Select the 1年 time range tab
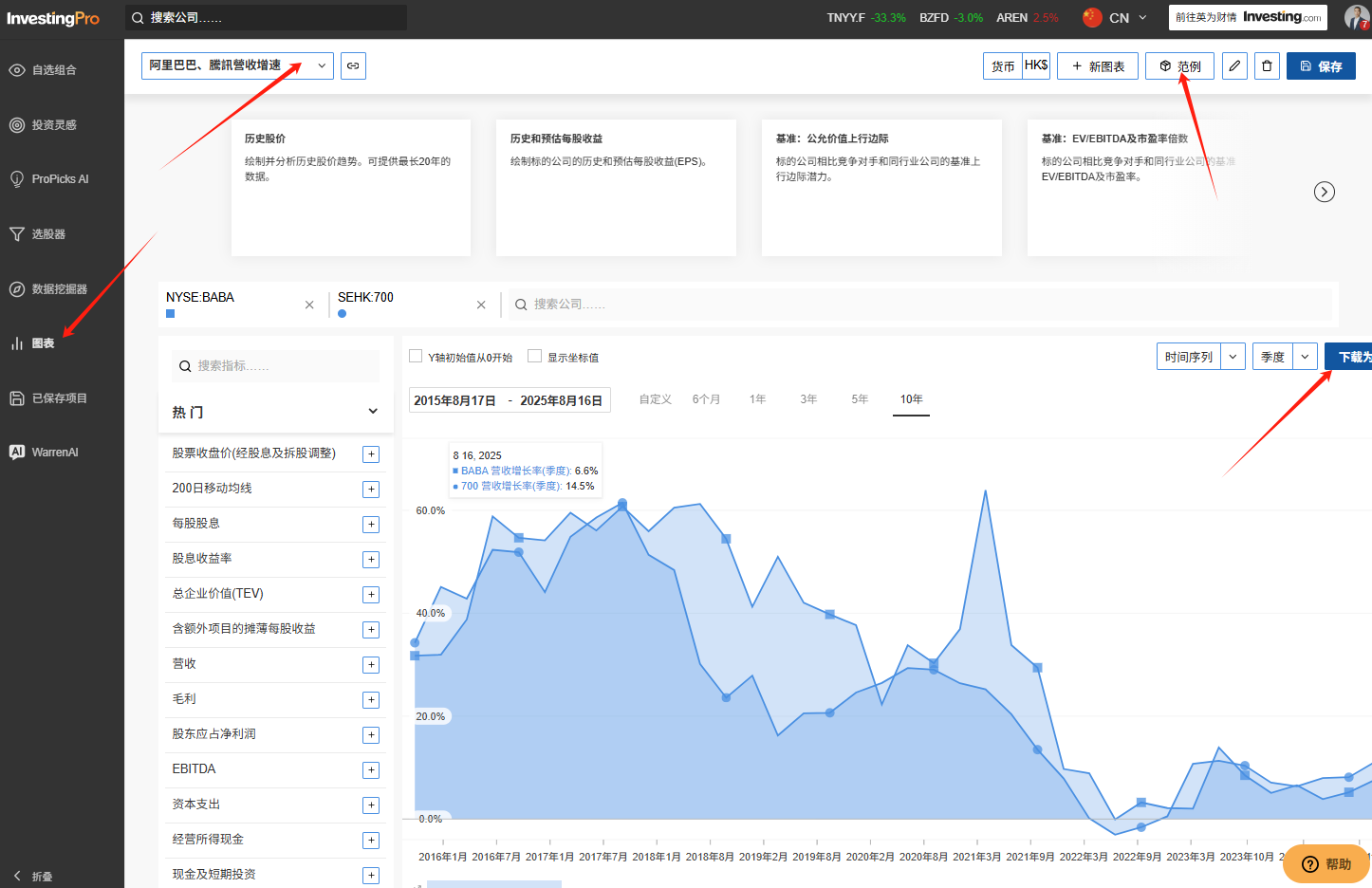Viewport: 1372px width, 888px height. pyautogui.click(x=757, y=399)
